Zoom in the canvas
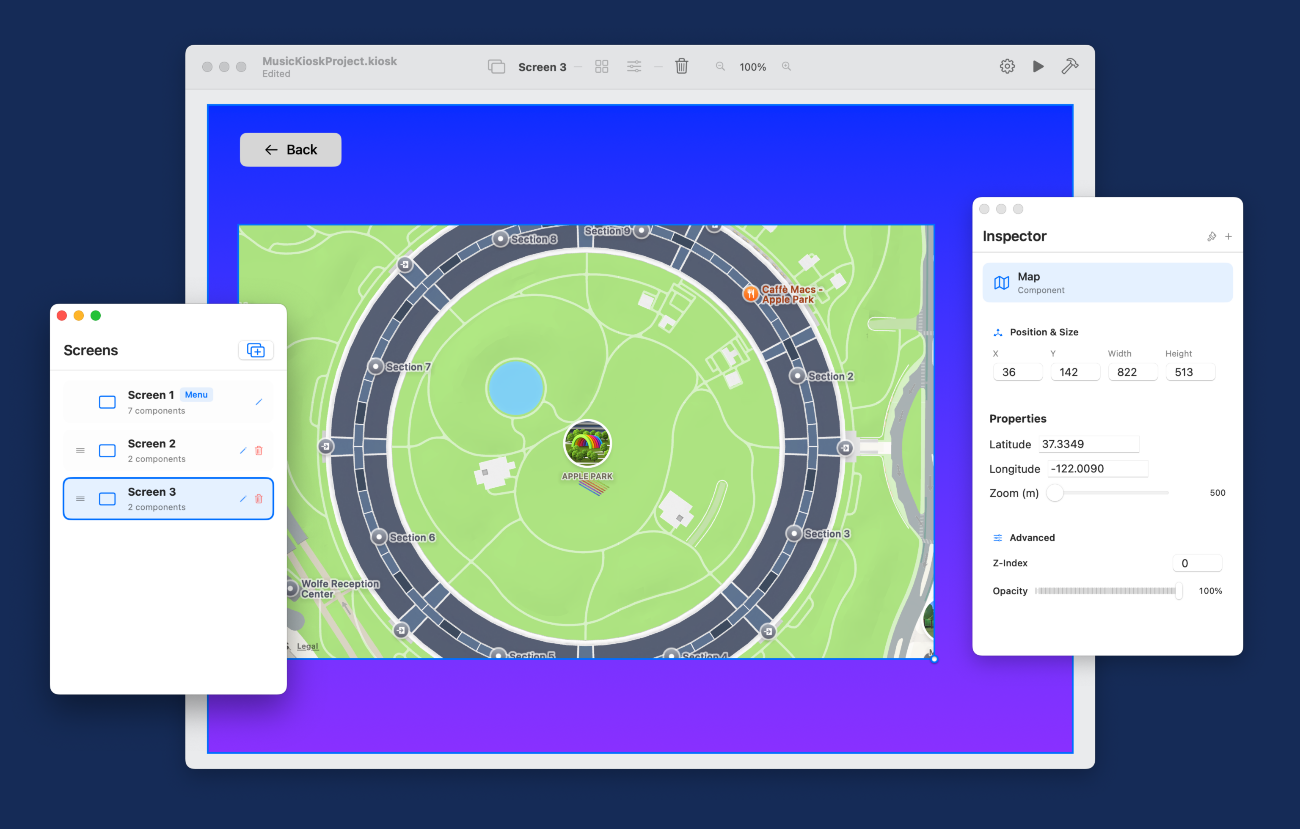This screenshot has height=829, width=1300. [x=786, y=67]
